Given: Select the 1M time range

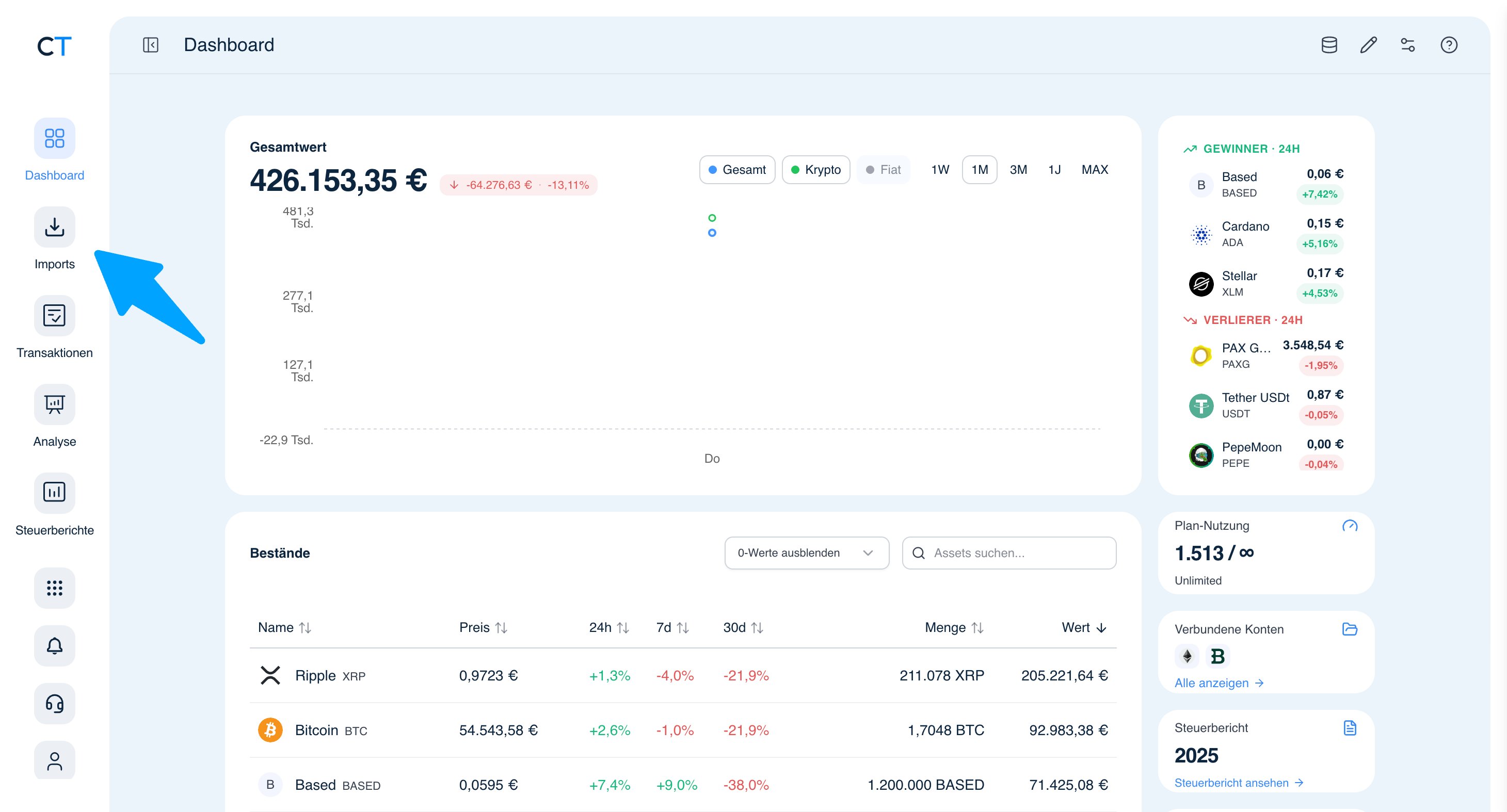Looking at the screenshot, I should pos(980,170).
